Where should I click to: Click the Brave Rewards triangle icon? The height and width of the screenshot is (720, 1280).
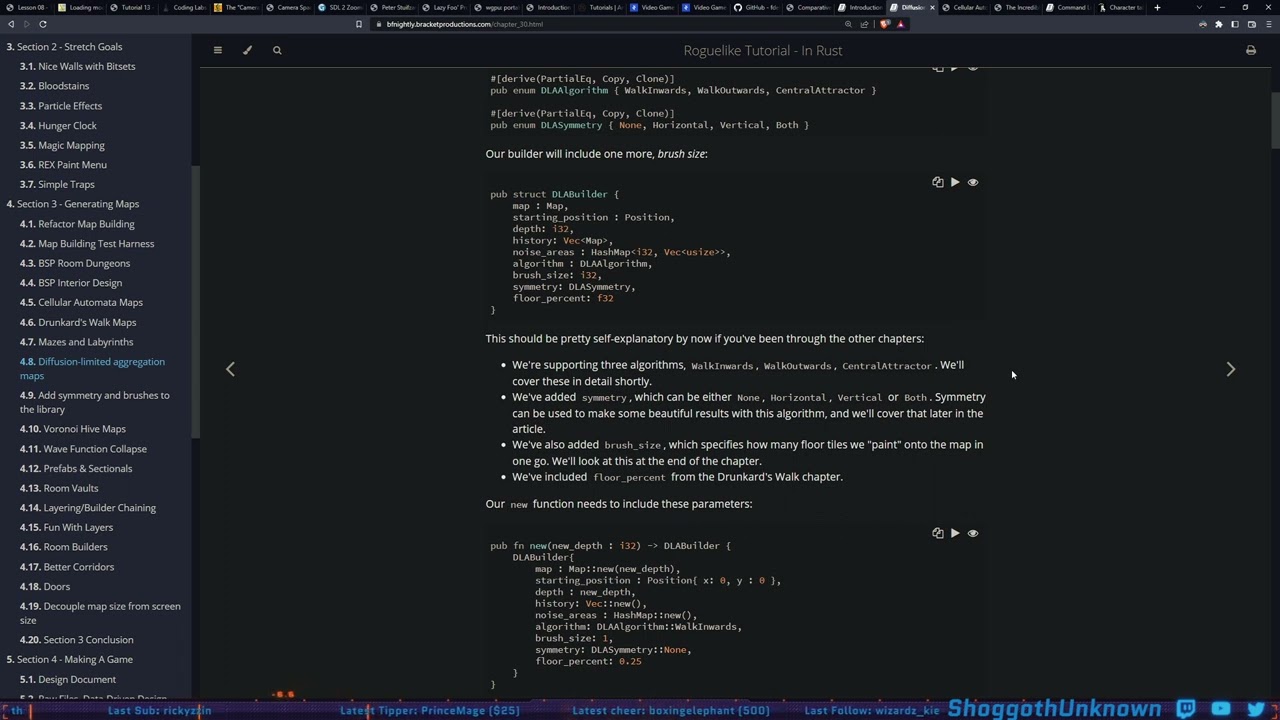pyautogui.click(x=900, y=24)
